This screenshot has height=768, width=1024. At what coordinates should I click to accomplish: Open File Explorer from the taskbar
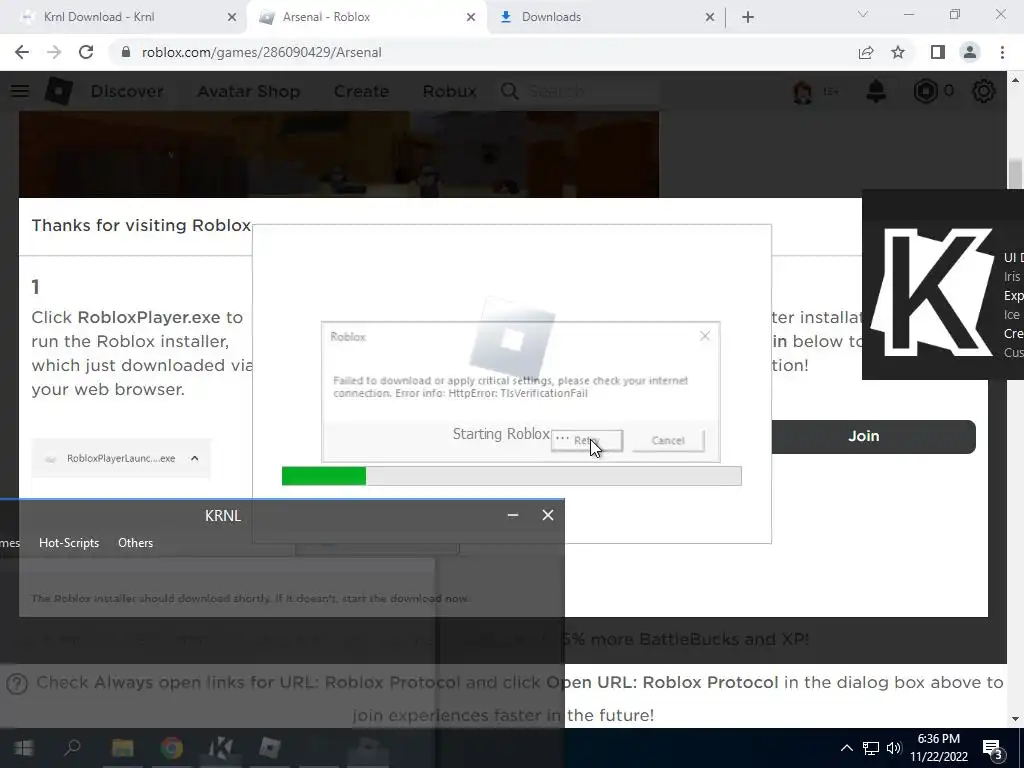pos(122,748)
